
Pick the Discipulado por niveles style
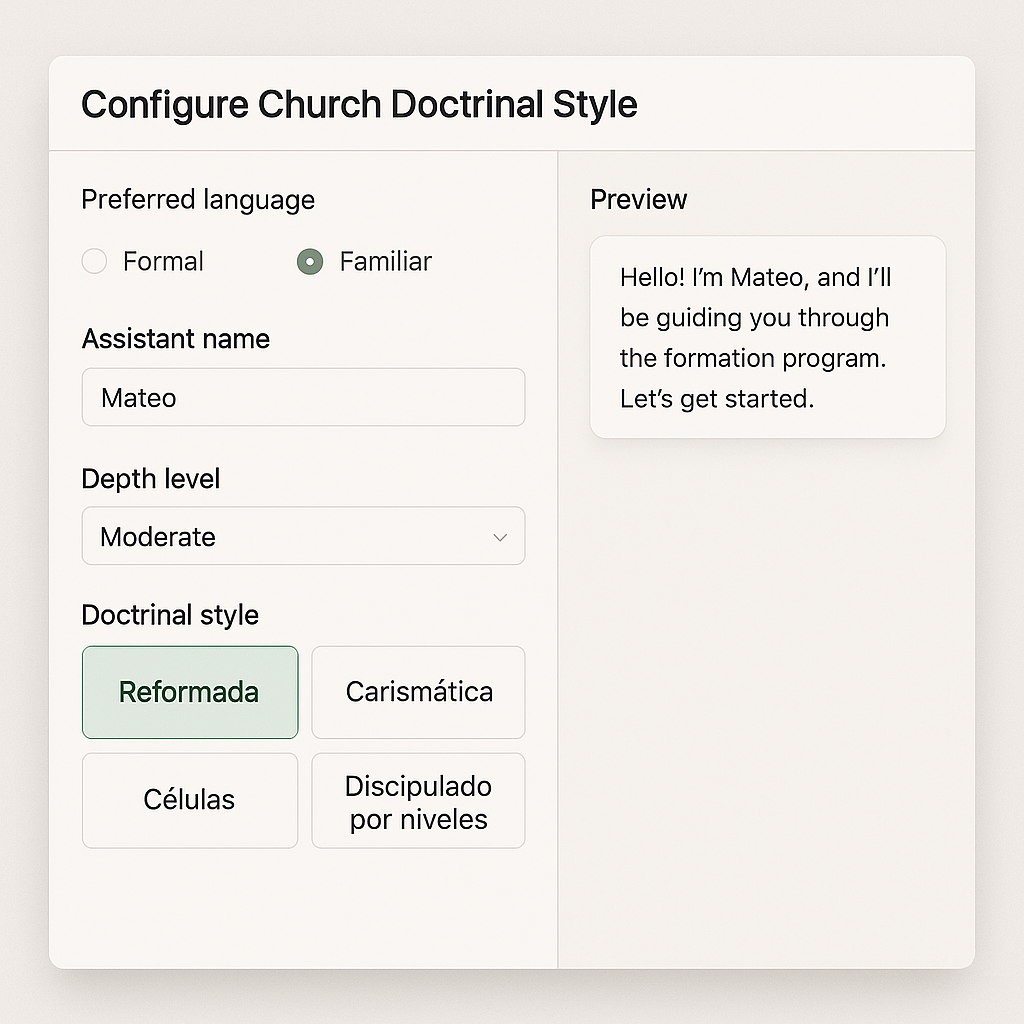tap(418, 802)
